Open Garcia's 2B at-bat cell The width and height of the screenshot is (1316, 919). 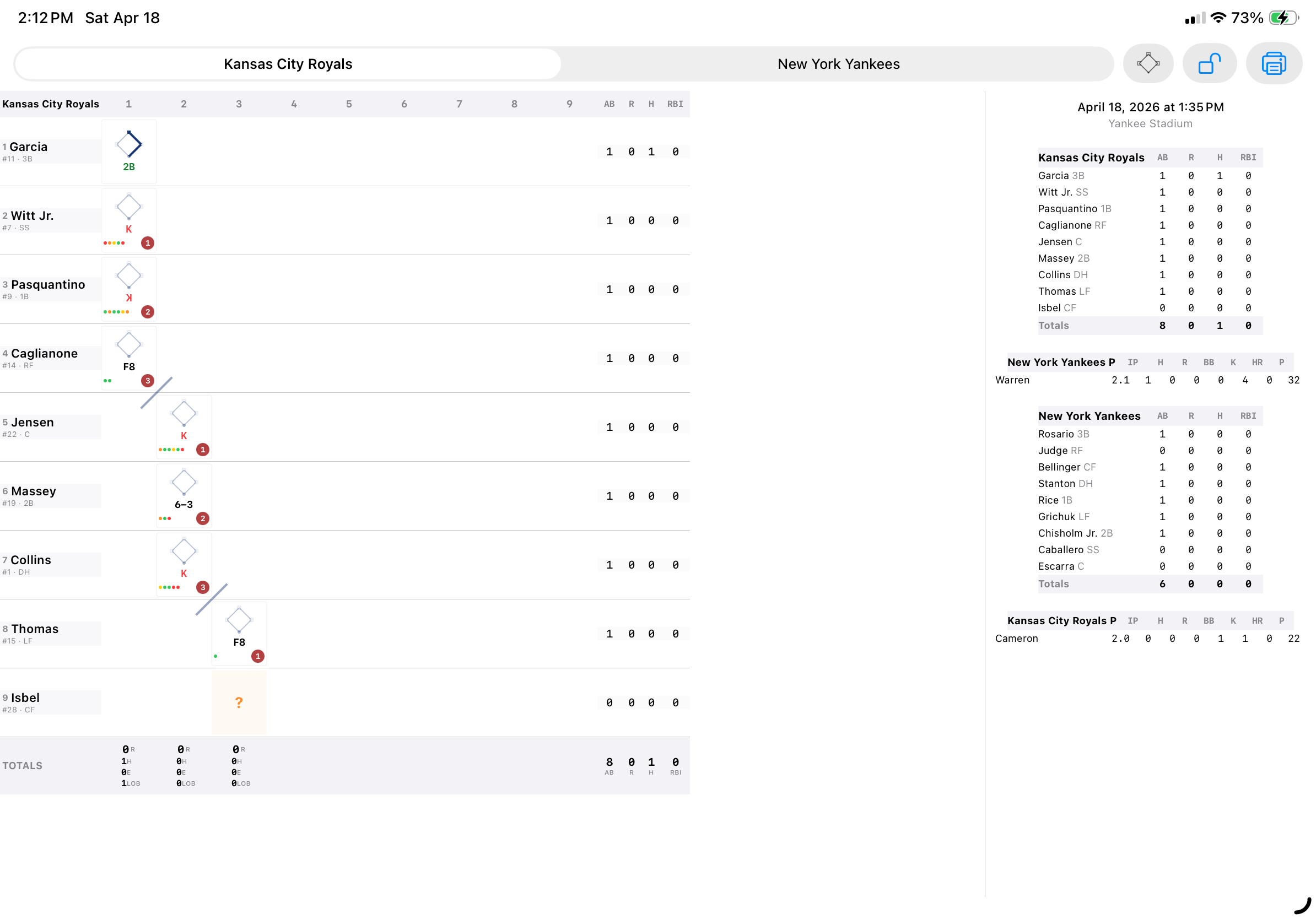click(129, 152)
